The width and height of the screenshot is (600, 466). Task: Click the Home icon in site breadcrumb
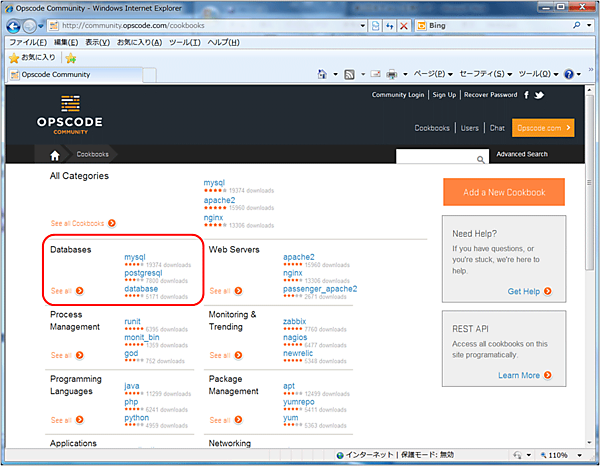pyautogui.click(x=54, y=155)
